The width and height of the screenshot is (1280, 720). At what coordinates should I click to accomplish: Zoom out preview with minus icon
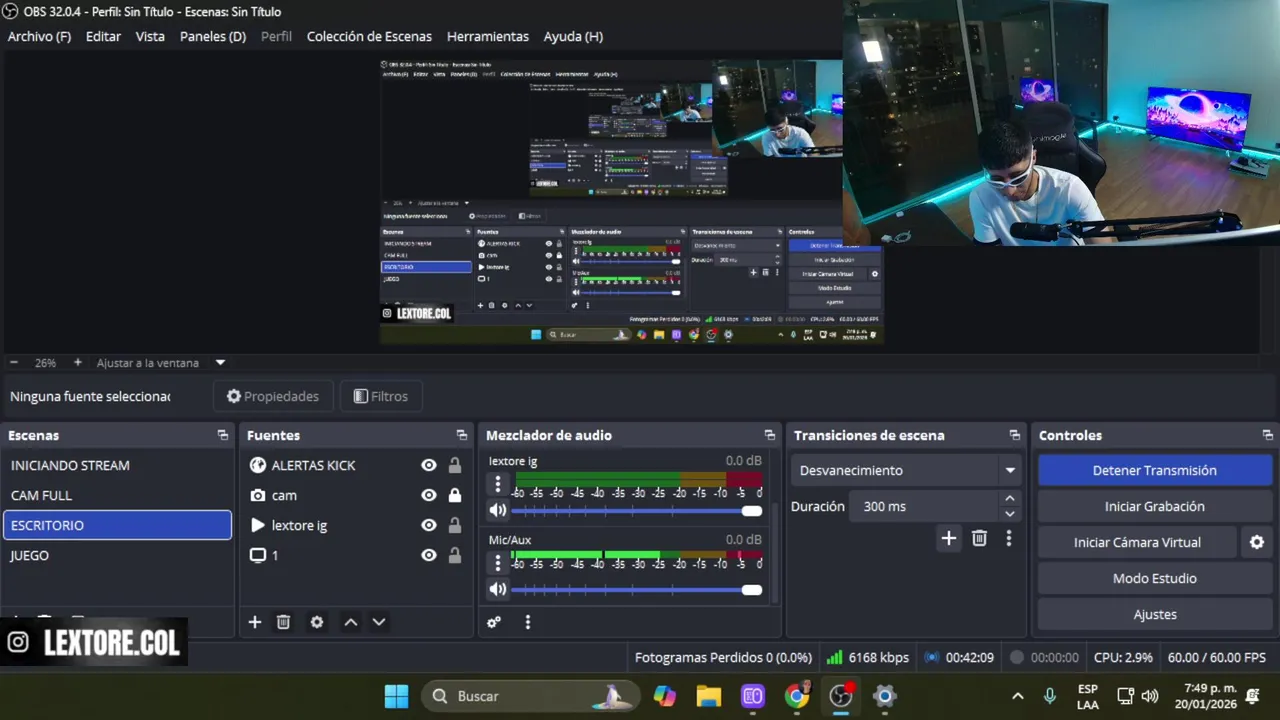(14, 362)
